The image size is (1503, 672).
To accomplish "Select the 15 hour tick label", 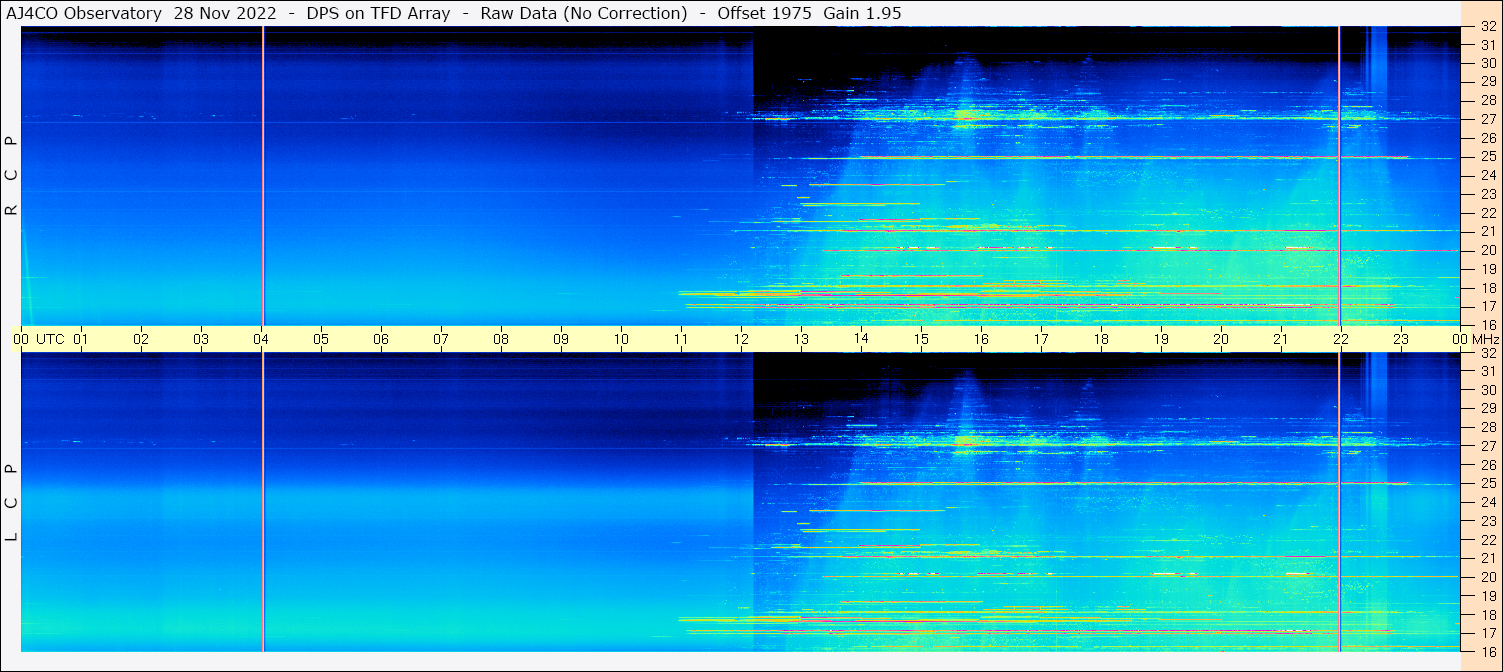I will 921,339.
